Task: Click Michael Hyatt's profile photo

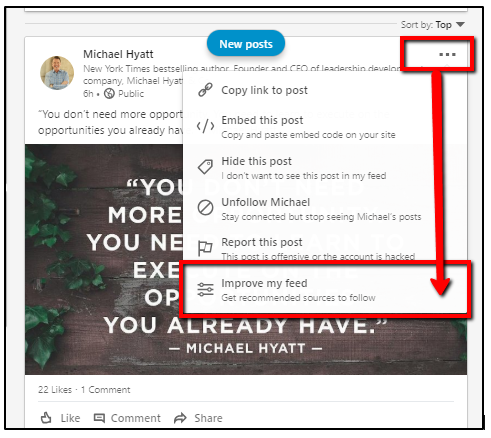Action: click(x=57, y=73)
